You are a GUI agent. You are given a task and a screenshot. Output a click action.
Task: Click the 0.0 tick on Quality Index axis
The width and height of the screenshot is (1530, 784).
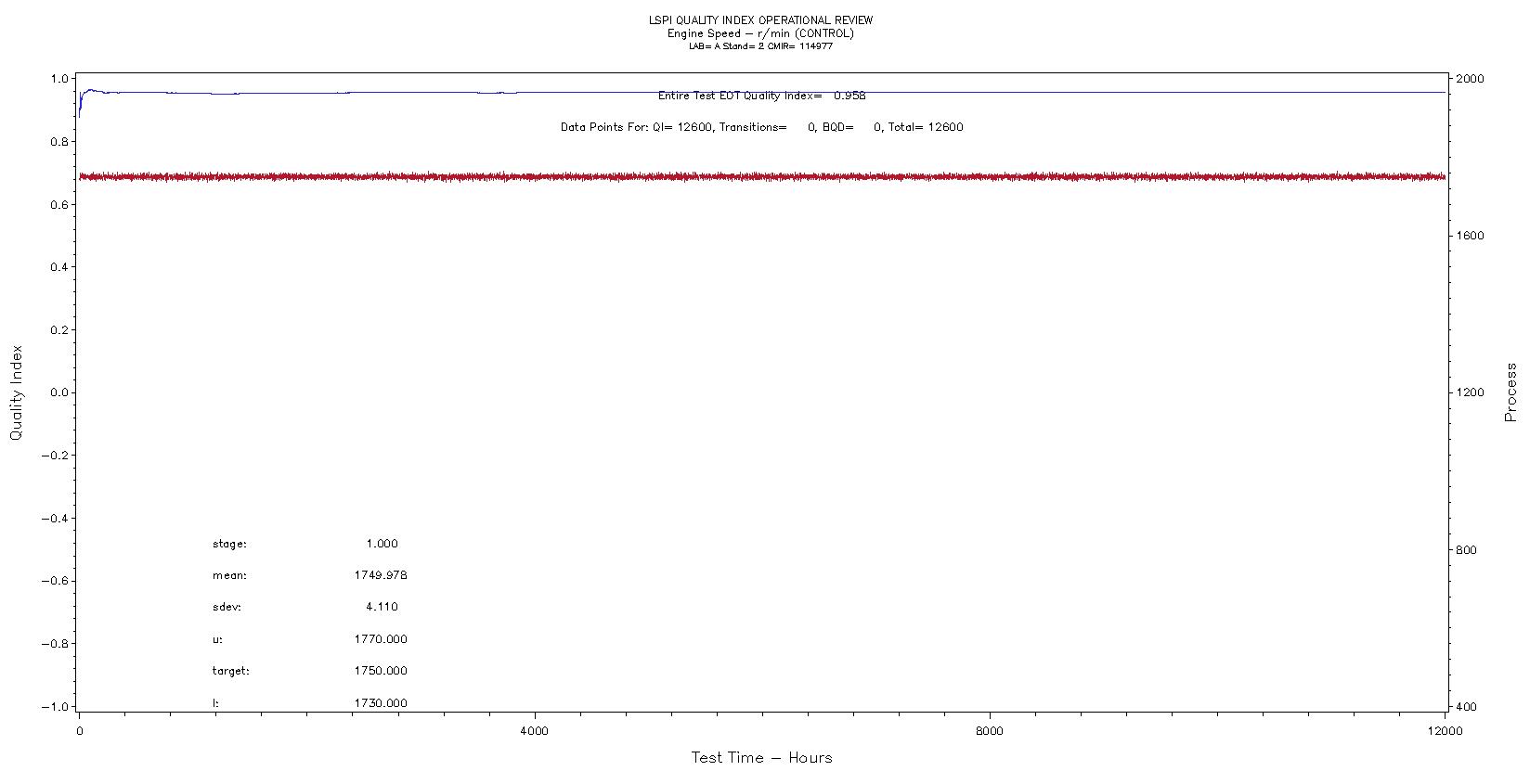(x=58, y=392)
